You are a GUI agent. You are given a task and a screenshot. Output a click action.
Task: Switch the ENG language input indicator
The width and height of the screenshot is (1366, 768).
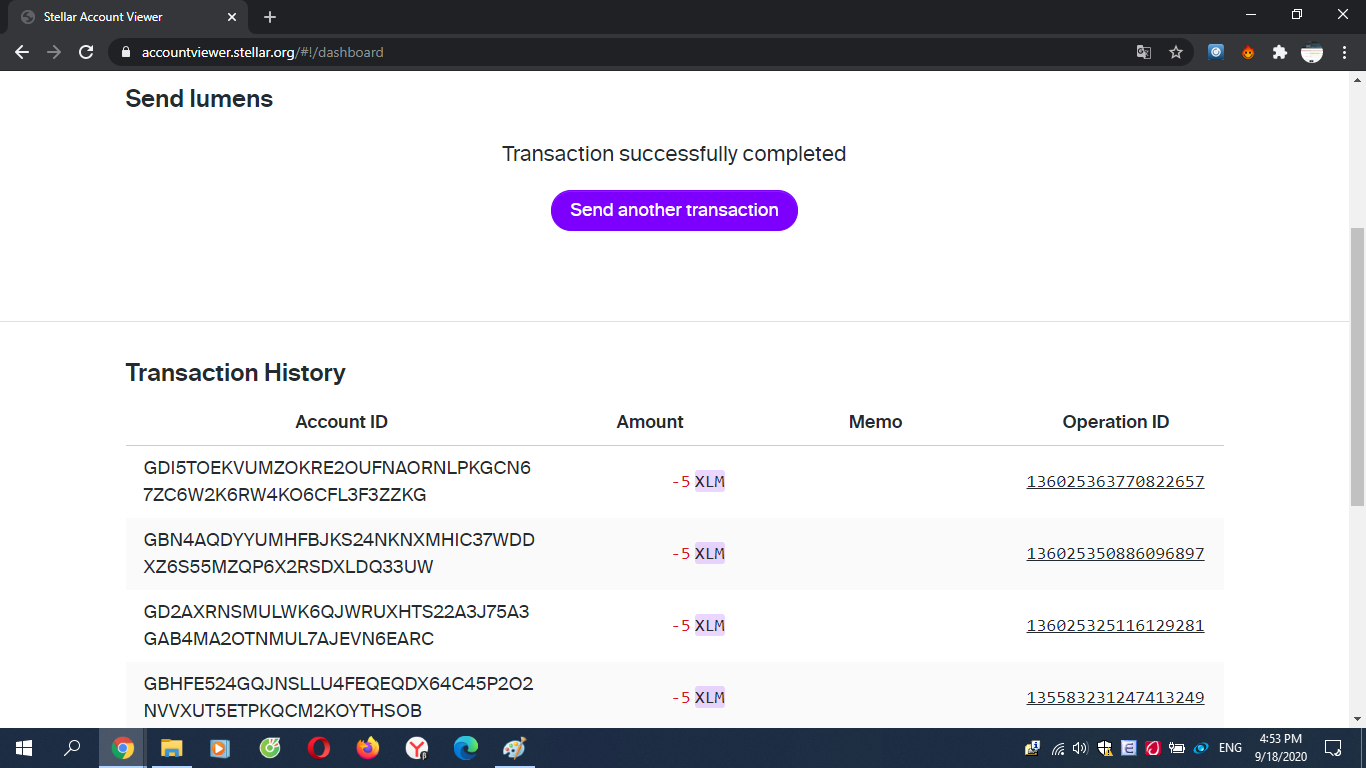click(x=1230, y=748)
